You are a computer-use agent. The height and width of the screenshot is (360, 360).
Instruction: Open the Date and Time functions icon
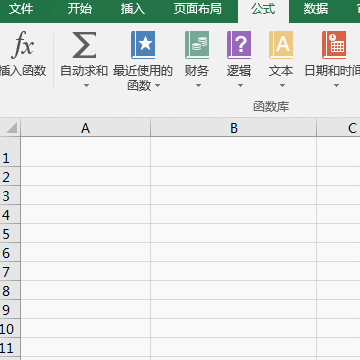point(334,45)
